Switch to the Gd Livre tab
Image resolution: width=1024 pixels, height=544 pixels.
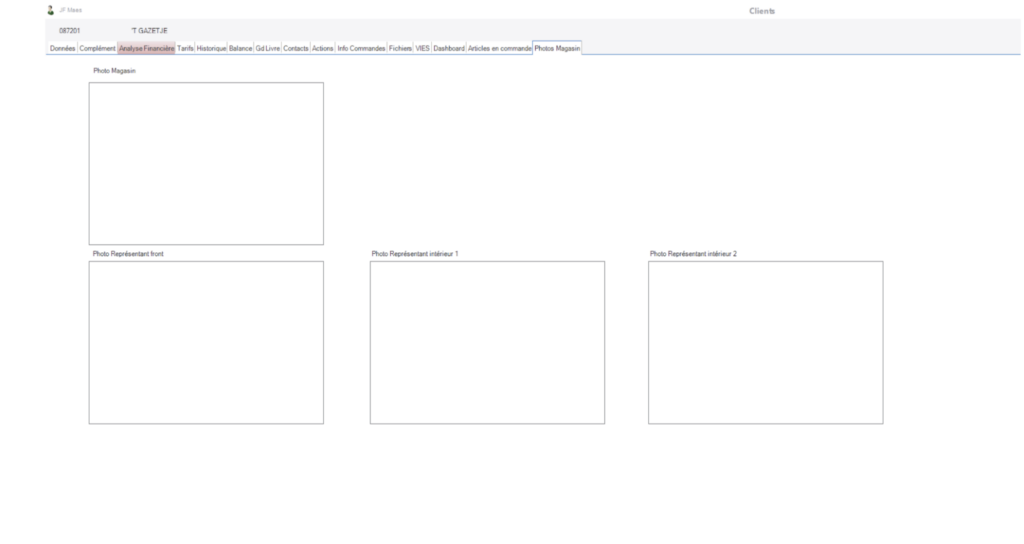click(268, 48)
